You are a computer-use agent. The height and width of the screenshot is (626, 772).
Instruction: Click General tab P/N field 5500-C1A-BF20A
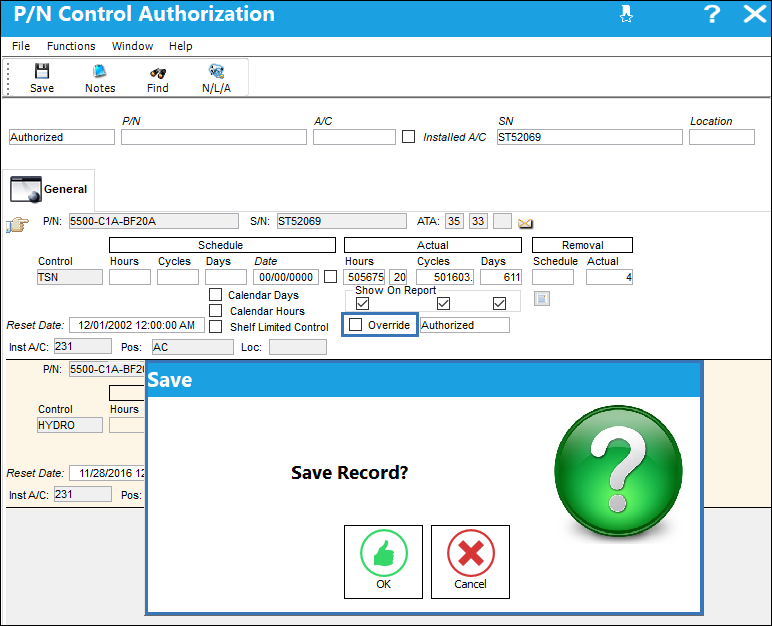pyautogui.click(x=154, y=221)
